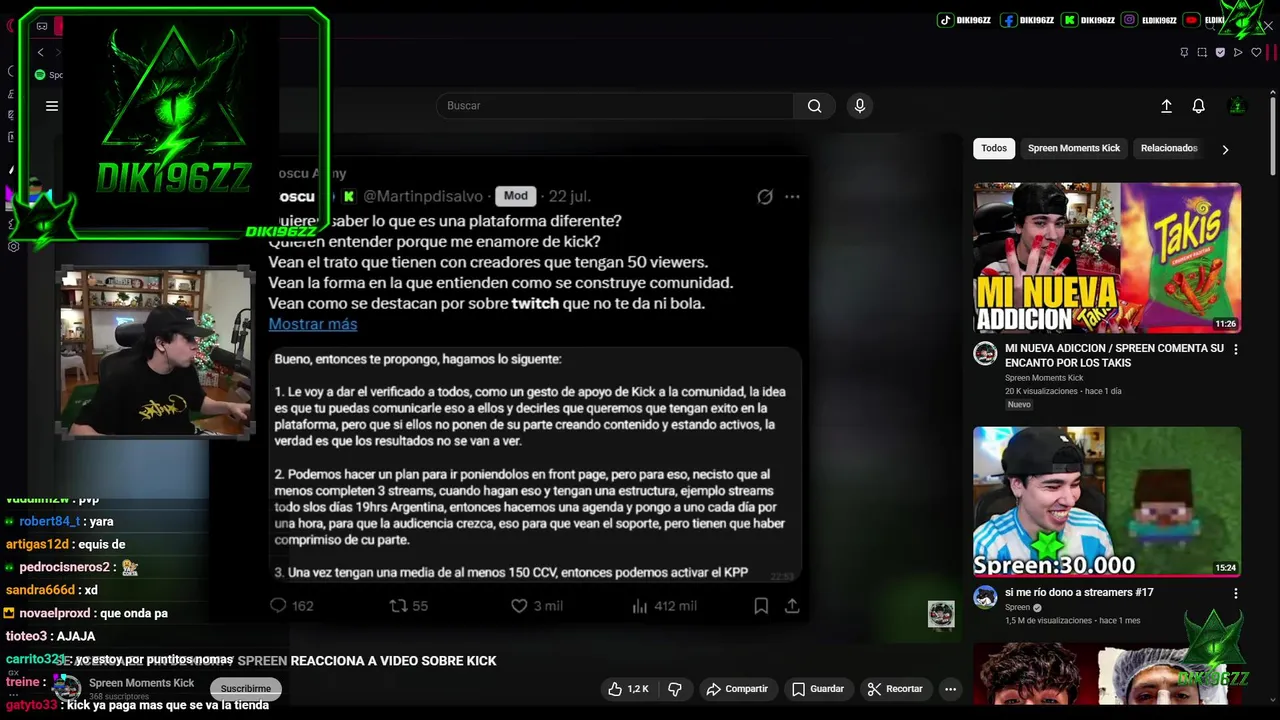Click the tweet retweet icon

click(398, 605)
